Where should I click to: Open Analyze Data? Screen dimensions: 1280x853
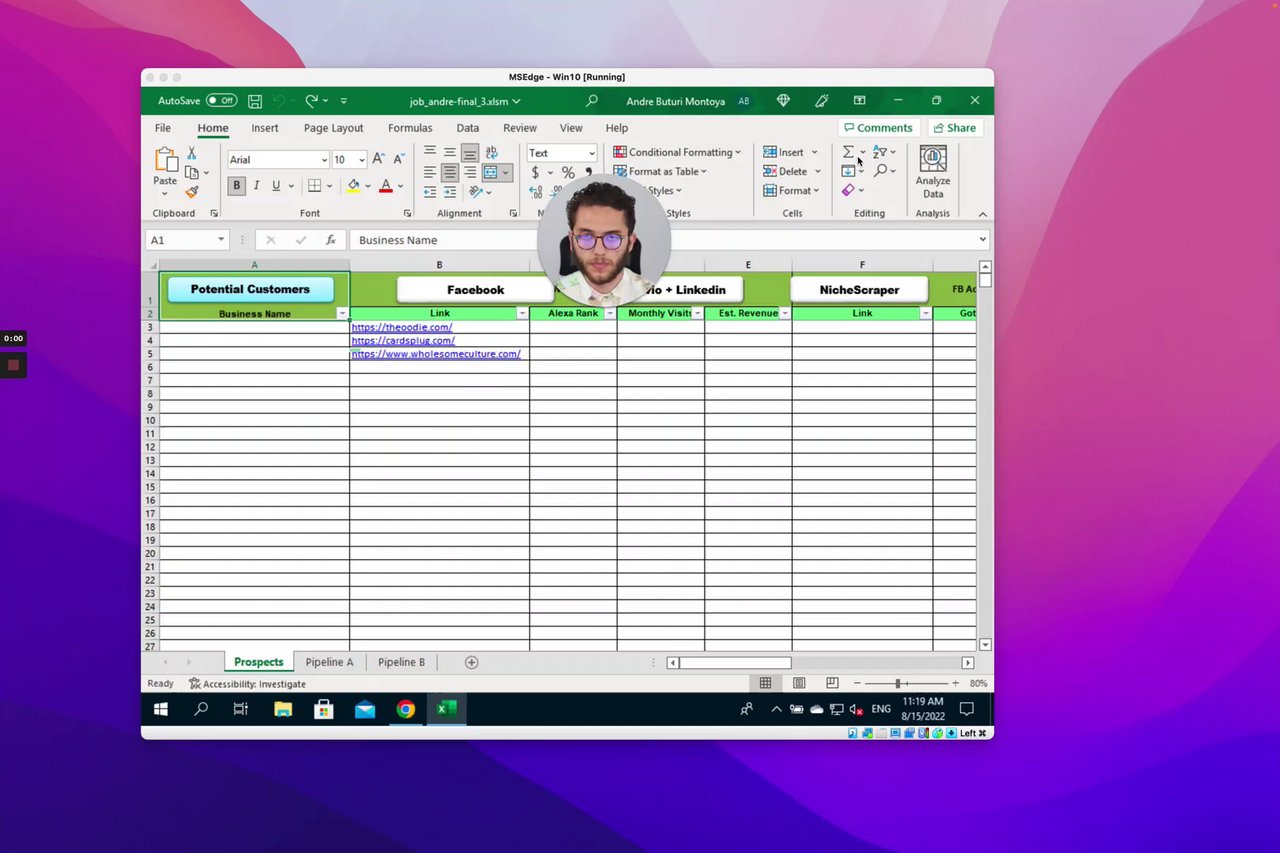tap(932, 172)
